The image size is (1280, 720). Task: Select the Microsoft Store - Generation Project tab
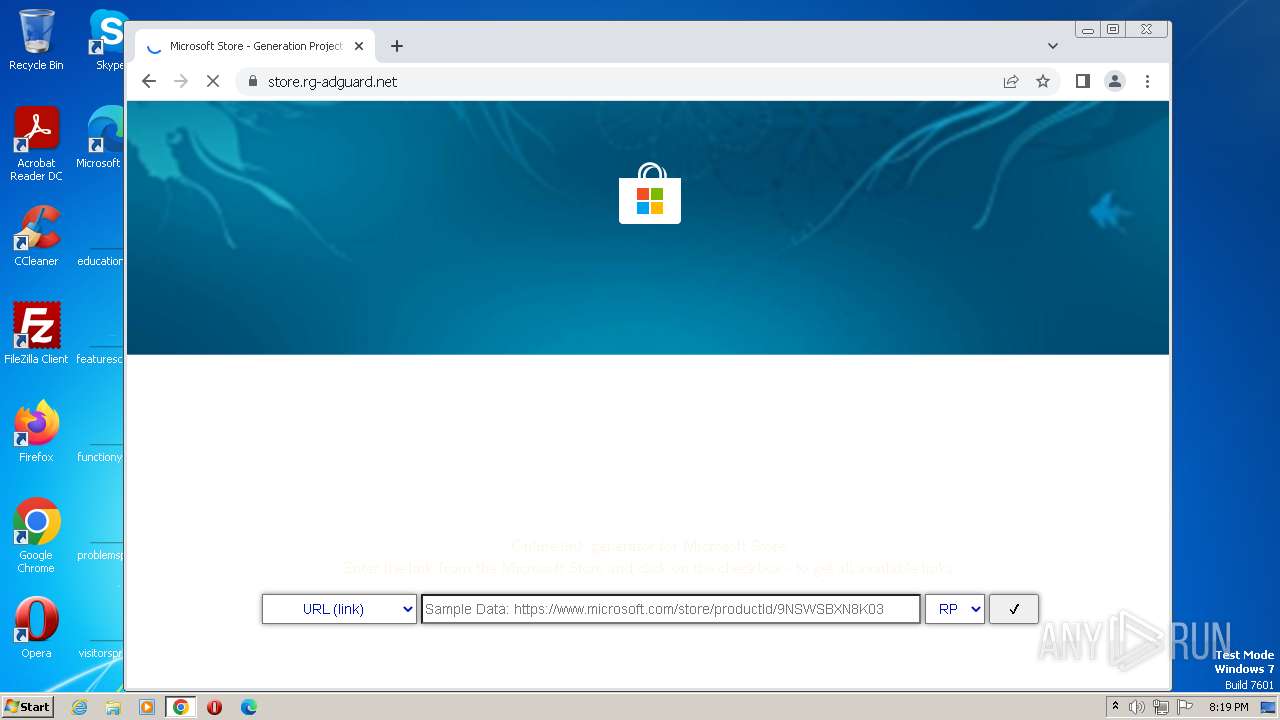point(255,46)
